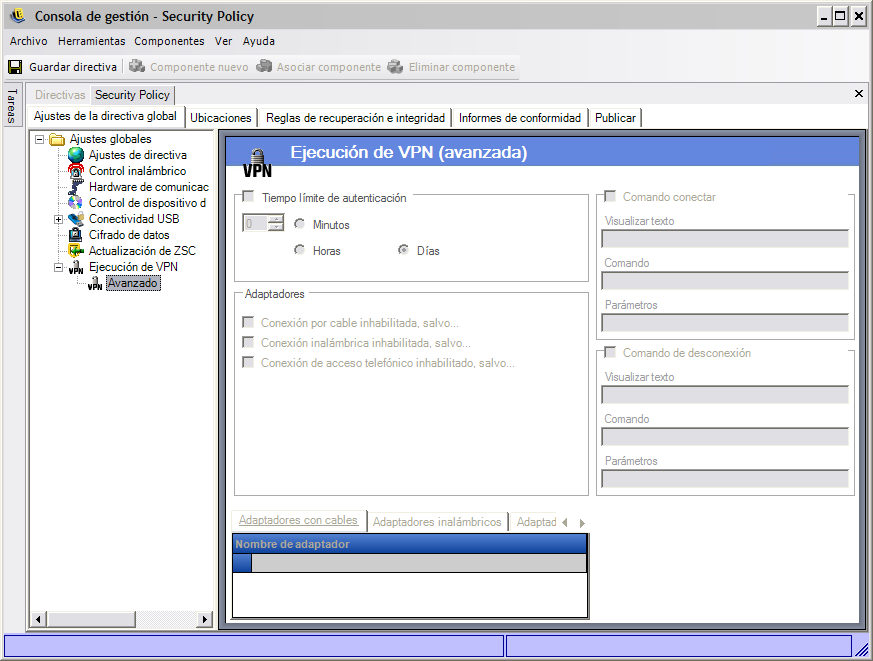
Task: Enable the Comando conectar checkbox
Action: click(610, 196)
